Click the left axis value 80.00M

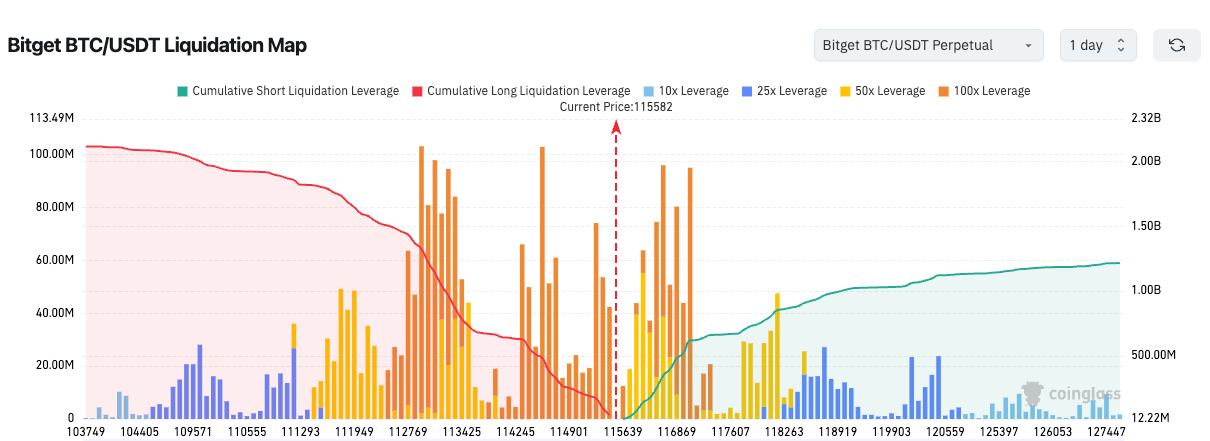point(55,208)
